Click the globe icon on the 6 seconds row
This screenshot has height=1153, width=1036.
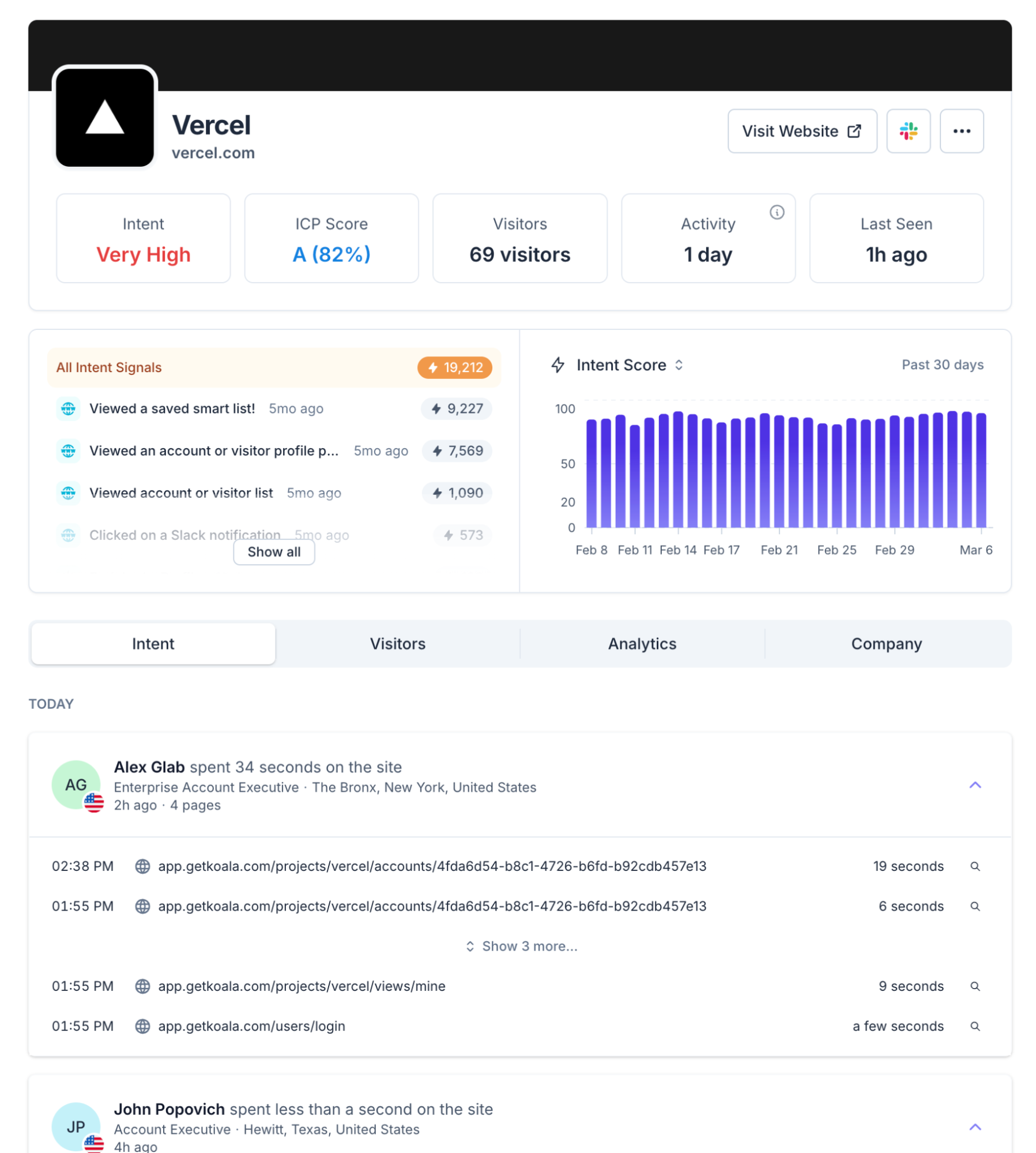click(142, 906)
